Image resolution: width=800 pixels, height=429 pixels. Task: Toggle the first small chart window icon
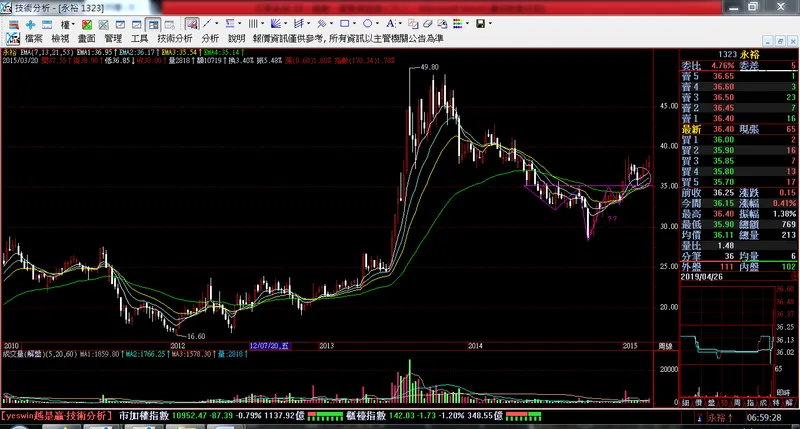point(120,24)
